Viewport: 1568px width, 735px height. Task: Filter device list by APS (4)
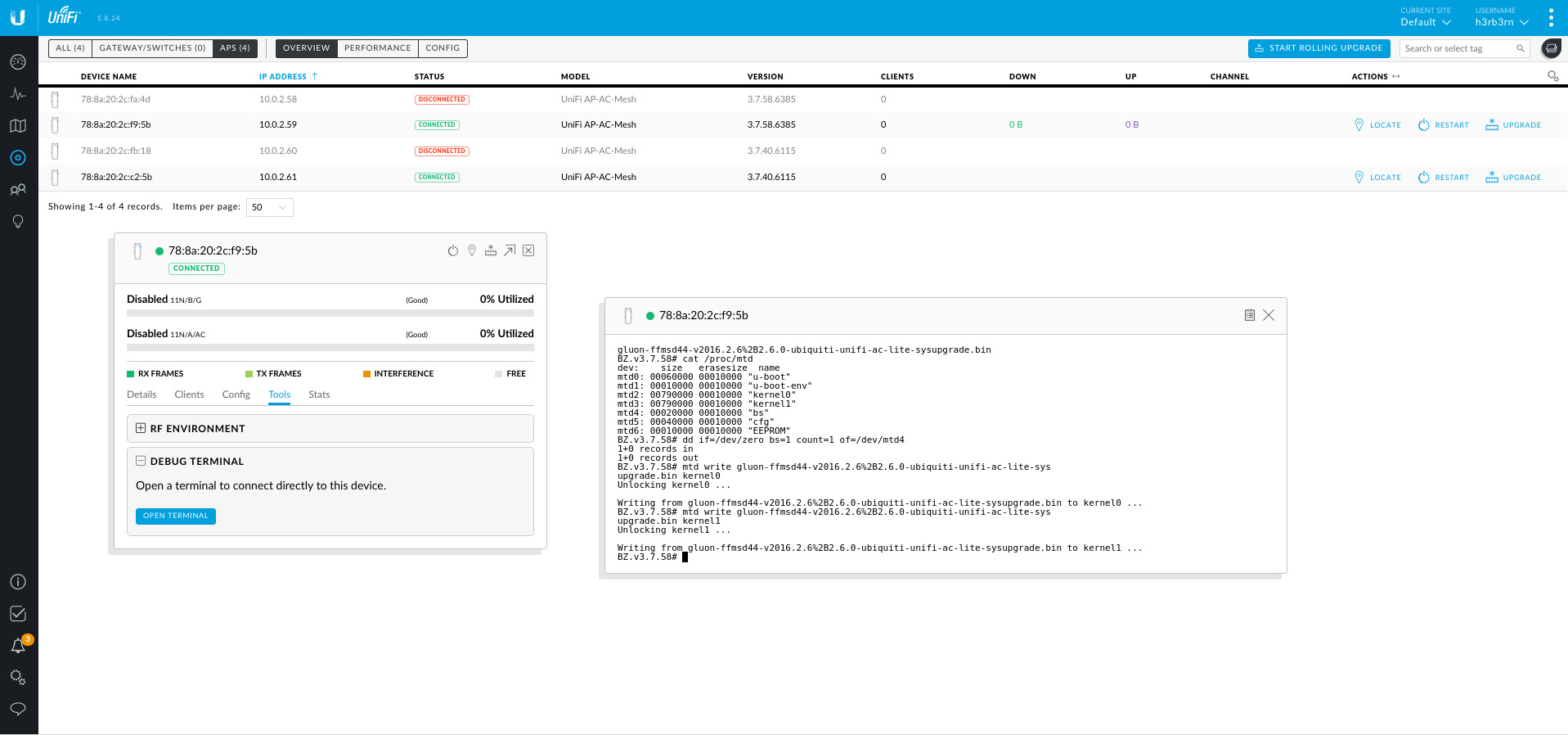(235, 48)
